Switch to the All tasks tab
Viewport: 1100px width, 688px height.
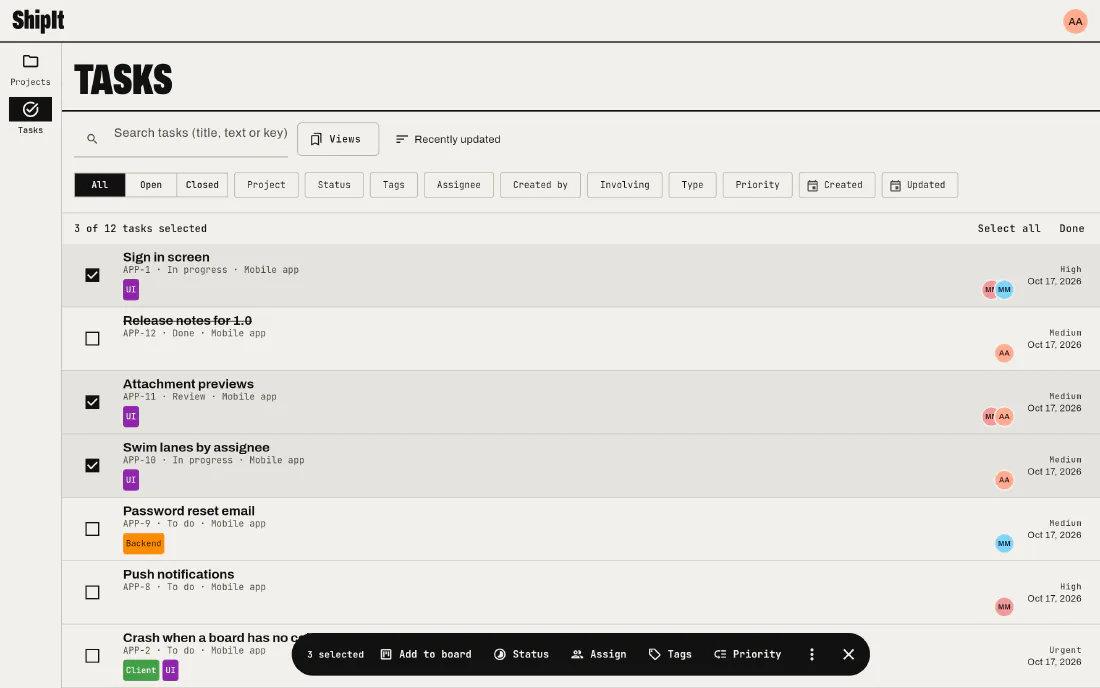(x=100, y=185)
